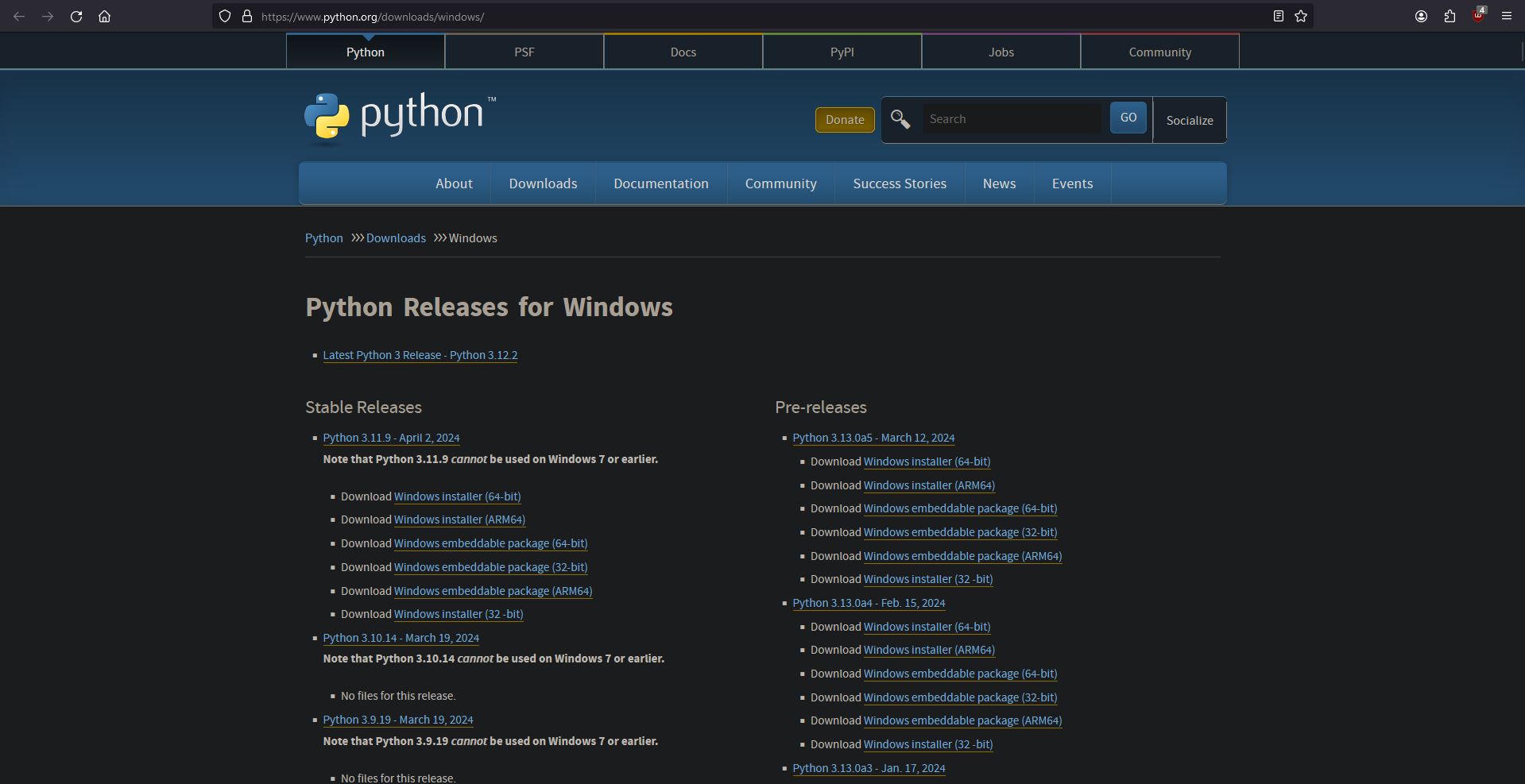
Task: Click the browser forward arrow
Action: 48,16
